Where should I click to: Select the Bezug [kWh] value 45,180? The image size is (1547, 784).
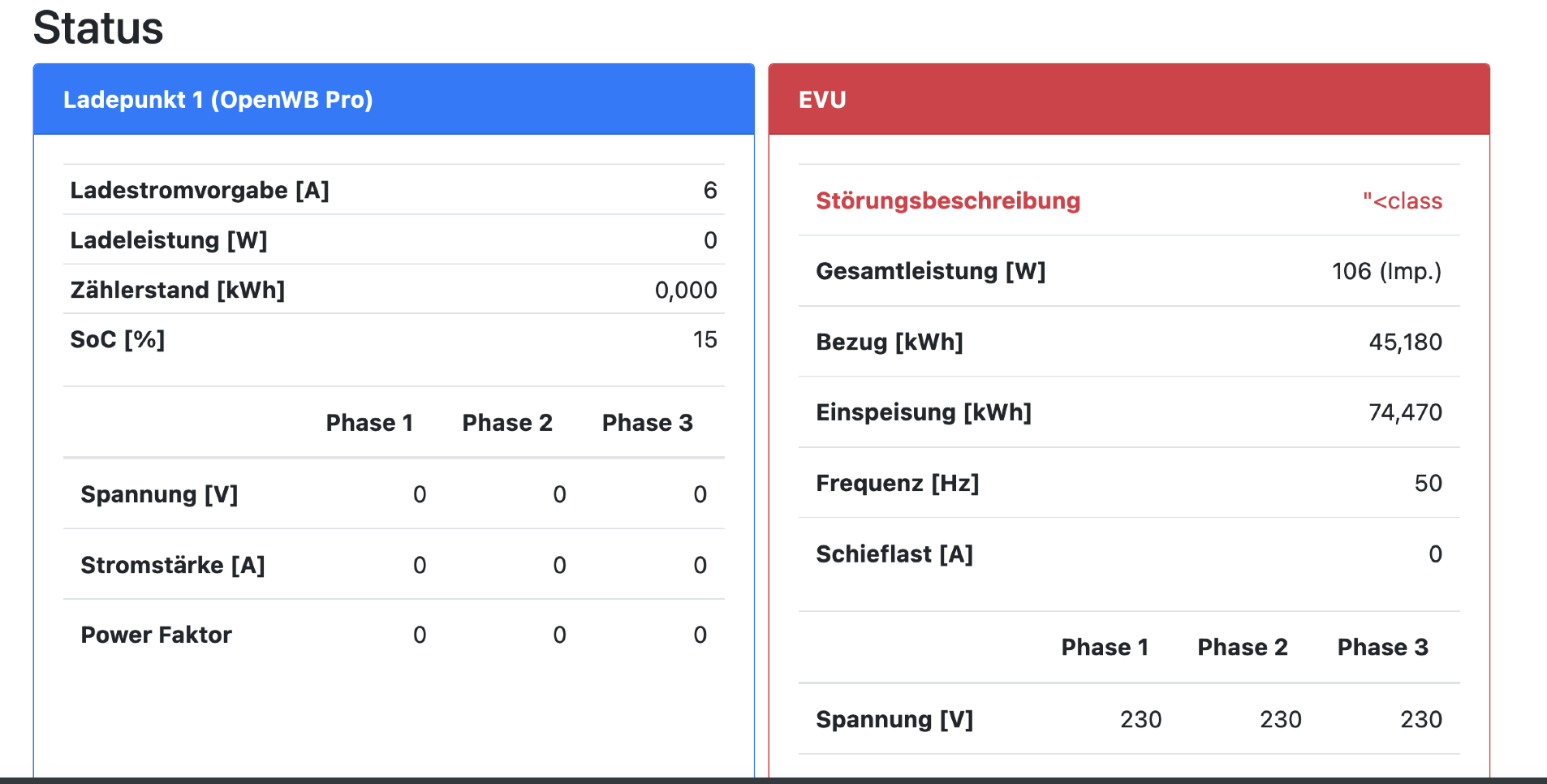(1405, 342)
